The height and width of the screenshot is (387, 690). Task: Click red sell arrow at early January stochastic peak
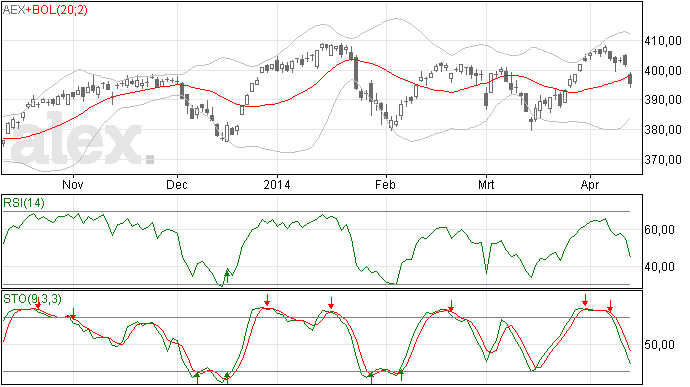[267, 300]
